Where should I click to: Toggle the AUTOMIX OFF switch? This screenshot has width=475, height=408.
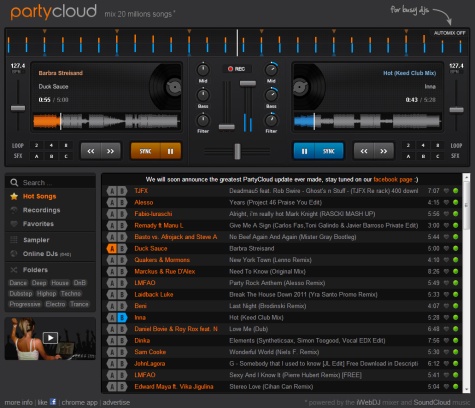point(449,33)
